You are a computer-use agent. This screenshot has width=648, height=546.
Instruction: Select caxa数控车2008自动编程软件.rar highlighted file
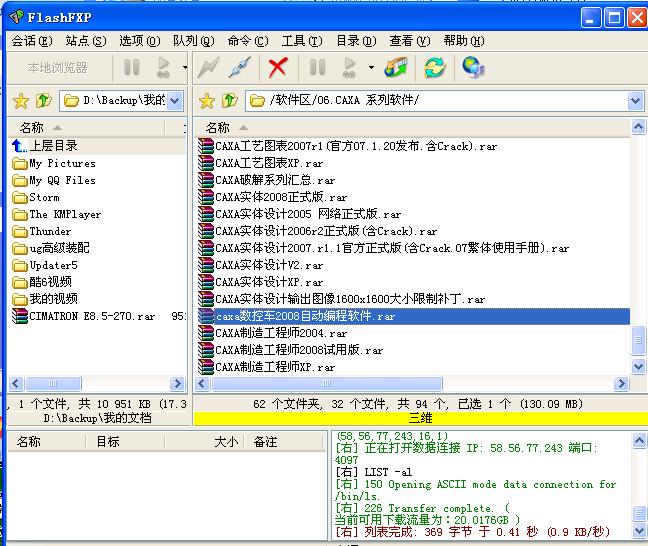413,317
